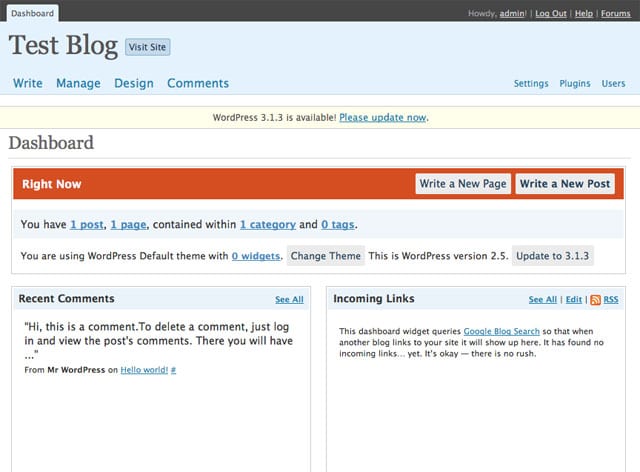Click Update to 3.1.3 button
The width and height of the screenshot is (640, 472).
click(x=554, y=256)
